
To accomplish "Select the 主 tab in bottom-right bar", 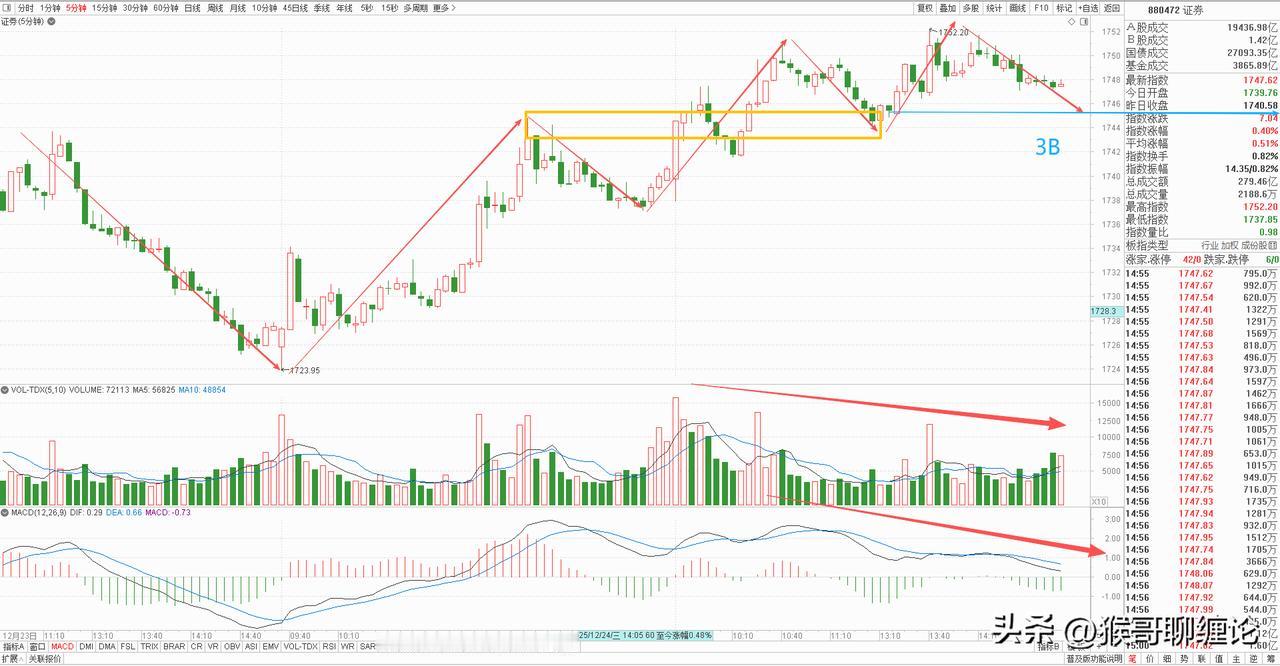I will pyautogui.click(x=1237, y=659).
